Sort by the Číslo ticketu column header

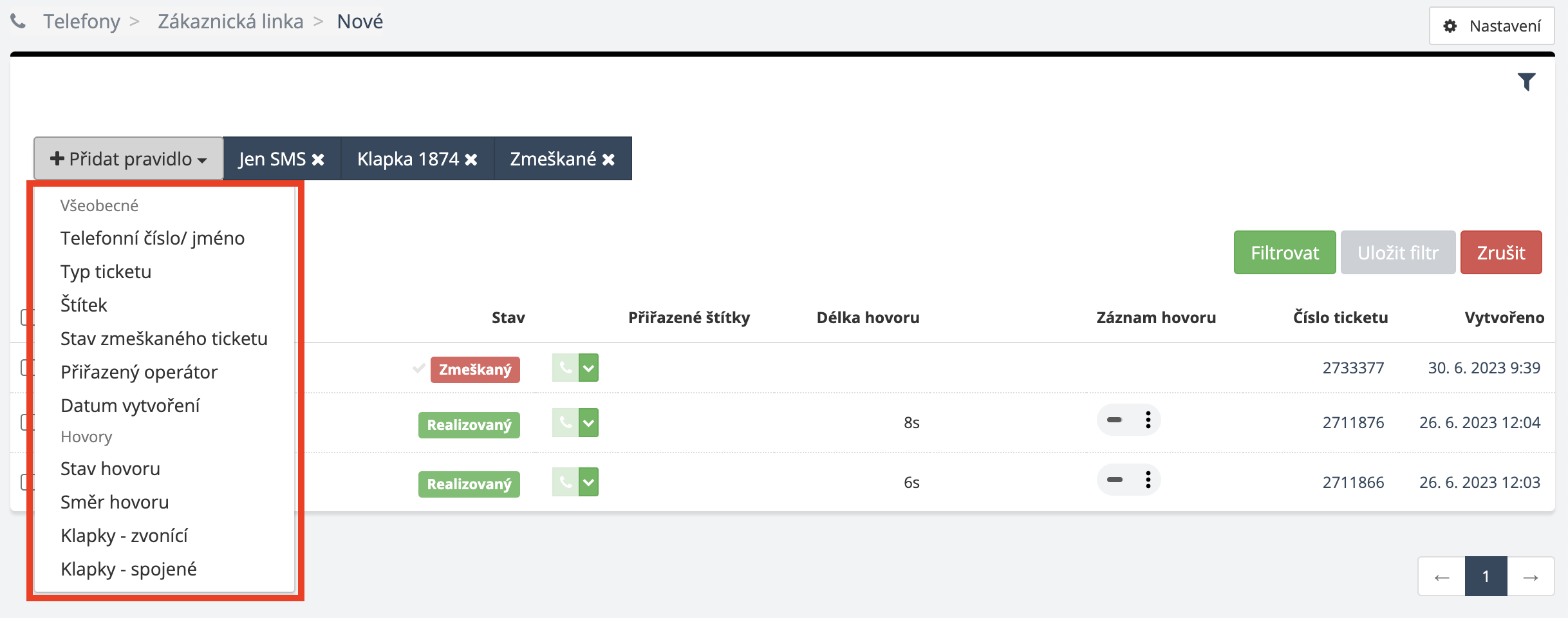click(x=1341, y=317)
